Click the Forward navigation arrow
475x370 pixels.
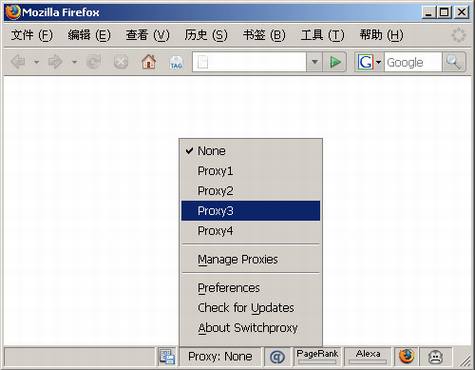point(55,62)
